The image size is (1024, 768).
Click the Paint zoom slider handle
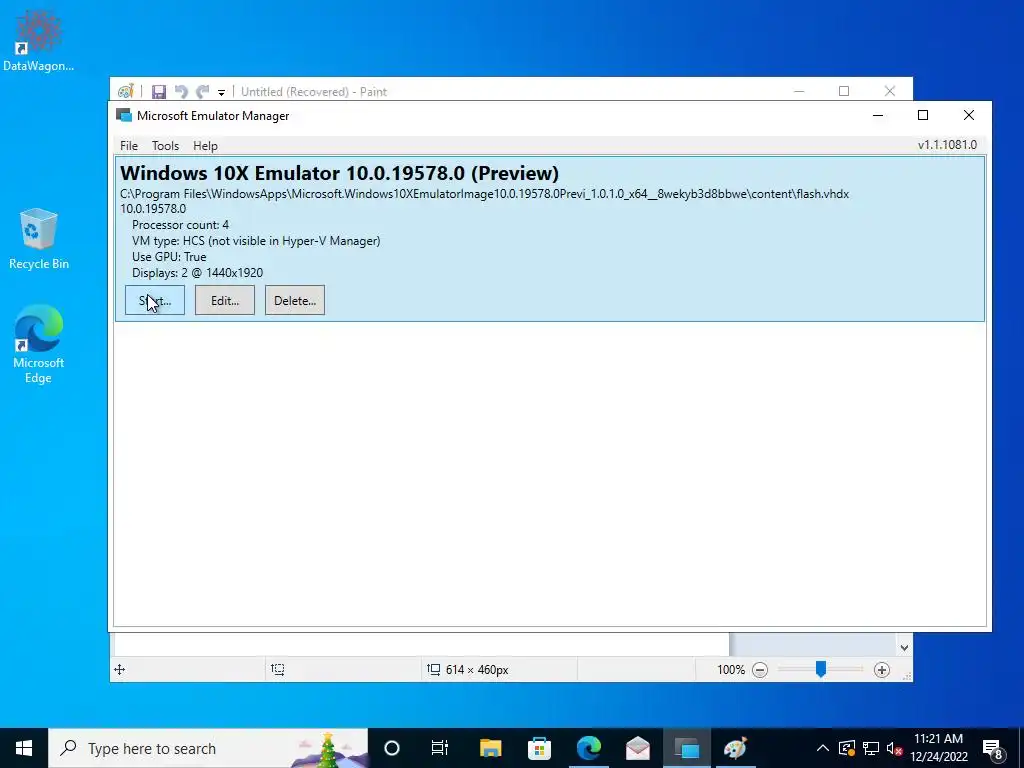click(x=821, y=669)
